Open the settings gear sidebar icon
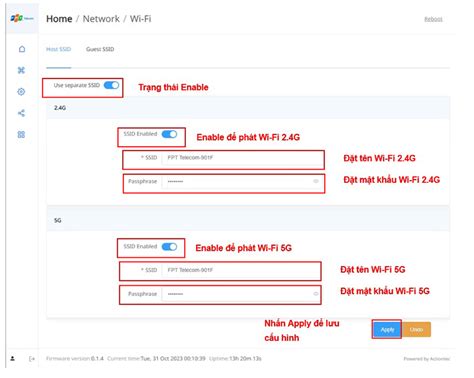The height and width of the screenshot is (378, 474). coord(21,92)
